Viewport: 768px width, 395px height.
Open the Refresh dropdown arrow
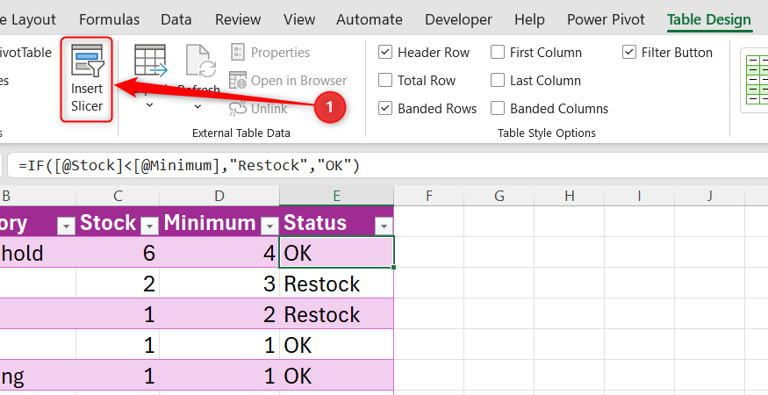[x=198, y=106]
